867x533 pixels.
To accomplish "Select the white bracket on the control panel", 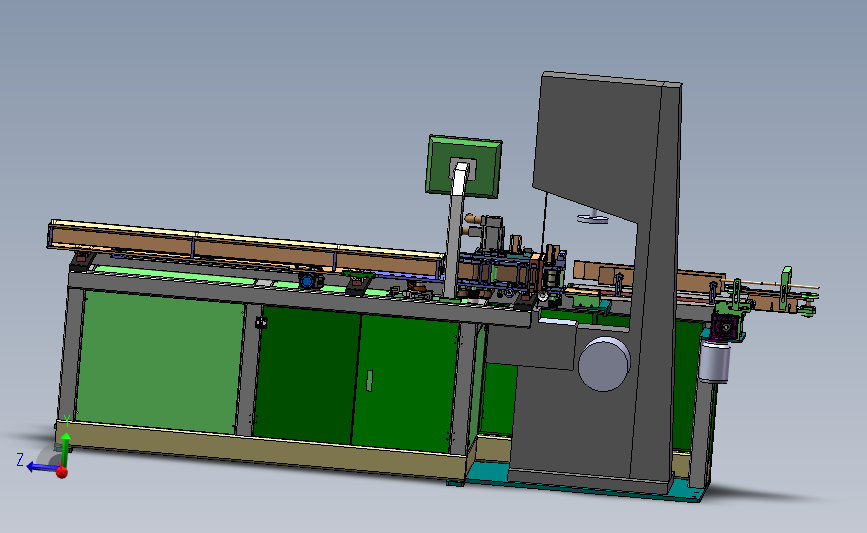I will point(460,177).
